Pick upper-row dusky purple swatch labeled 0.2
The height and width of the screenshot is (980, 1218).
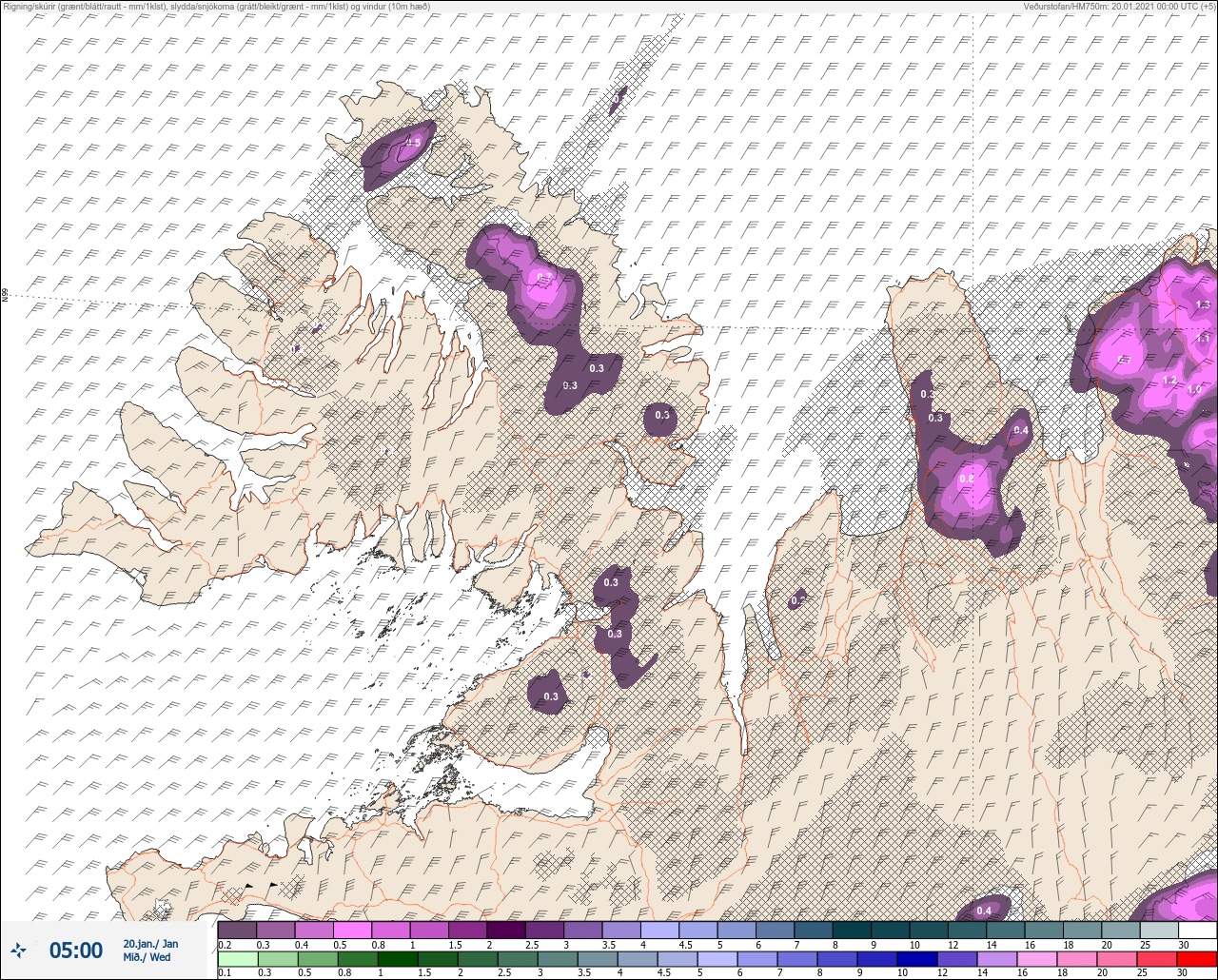(237, 930)
